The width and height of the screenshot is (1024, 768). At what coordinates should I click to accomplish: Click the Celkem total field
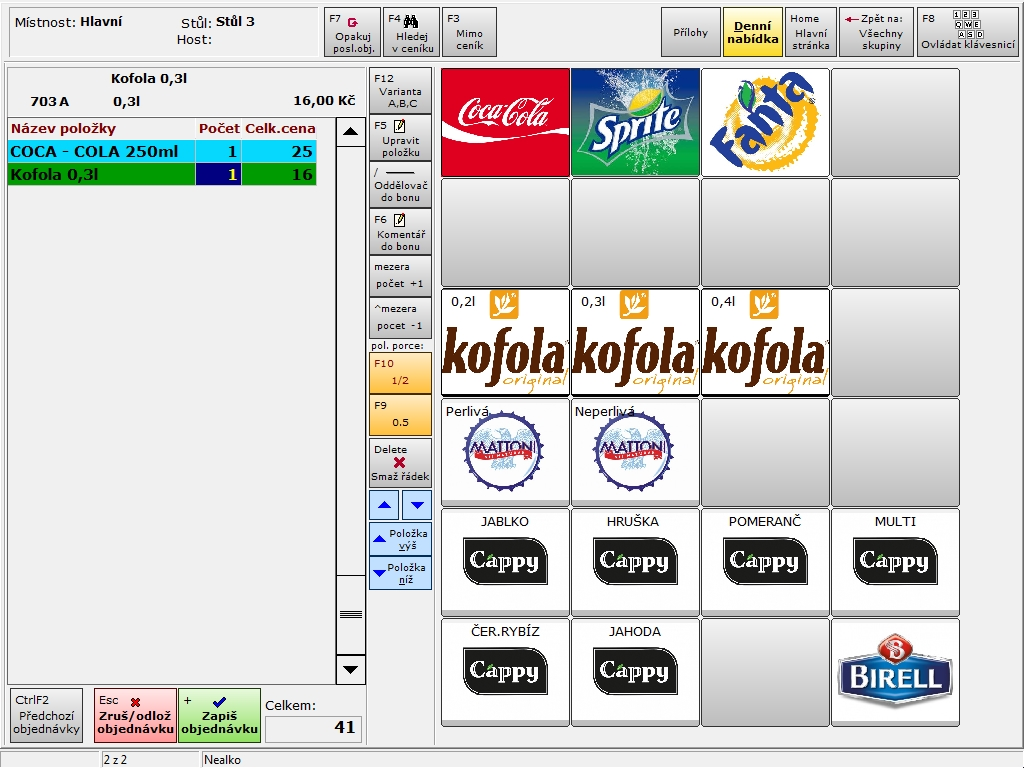click(313, 728)
